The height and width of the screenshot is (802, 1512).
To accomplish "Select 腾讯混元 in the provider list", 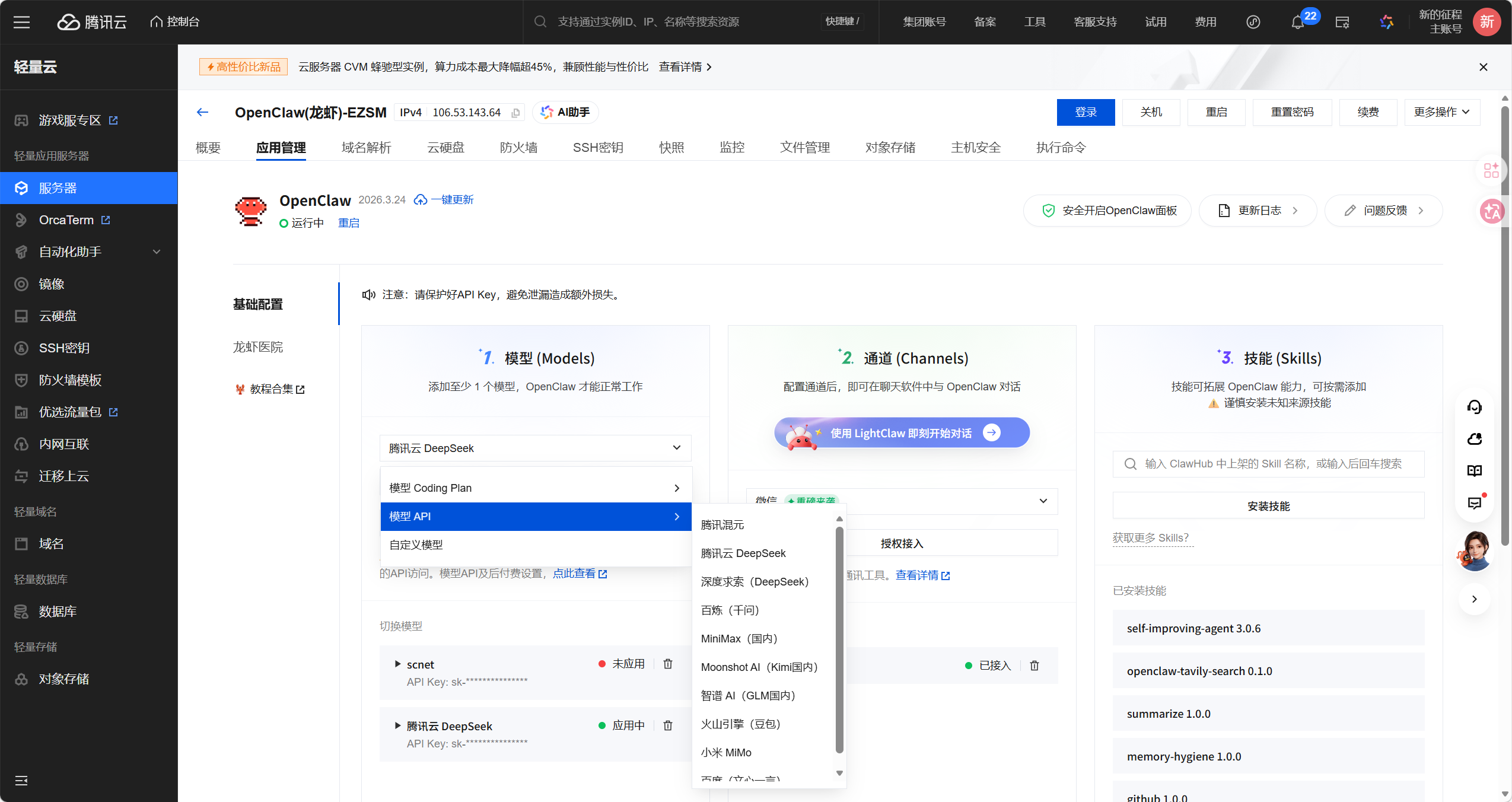I will [x=722, y=525].
